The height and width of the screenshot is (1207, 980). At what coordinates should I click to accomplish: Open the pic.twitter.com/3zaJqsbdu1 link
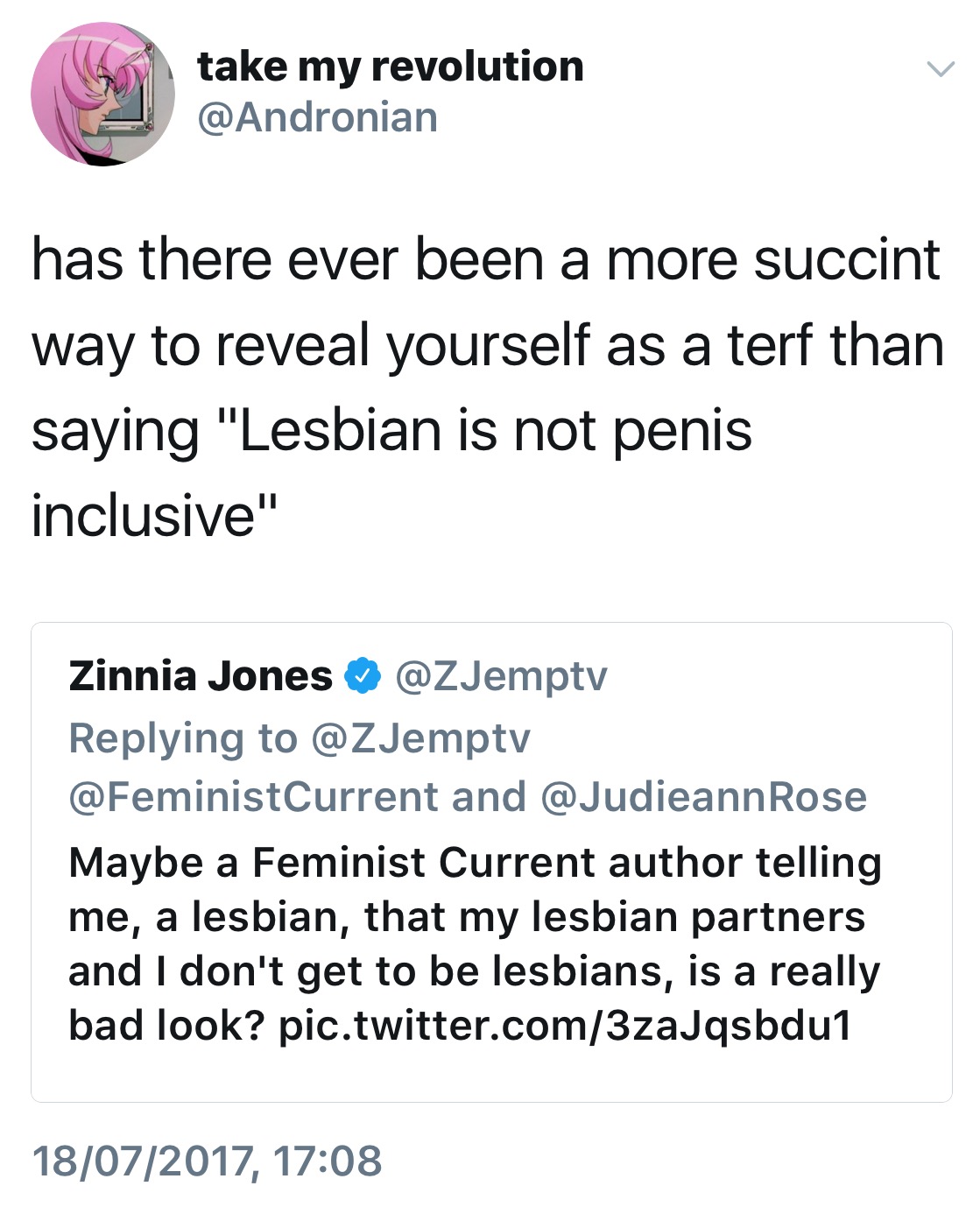coord(565,1026)
